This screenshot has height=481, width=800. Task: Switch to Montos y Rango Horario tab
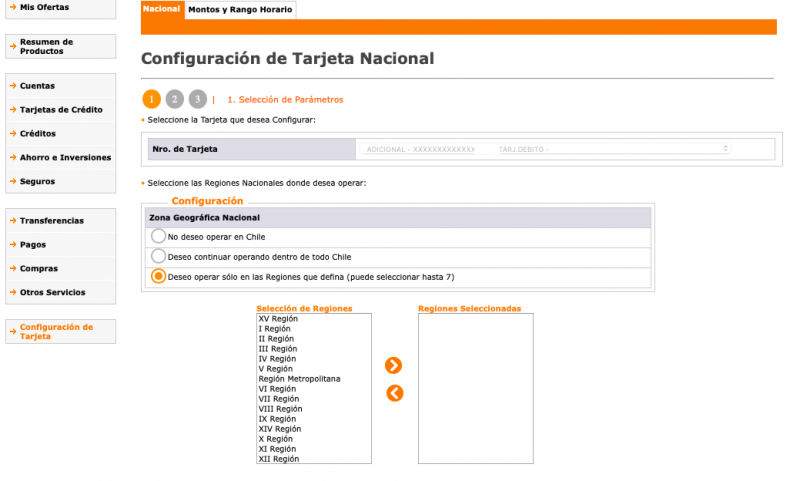[241, 10]
